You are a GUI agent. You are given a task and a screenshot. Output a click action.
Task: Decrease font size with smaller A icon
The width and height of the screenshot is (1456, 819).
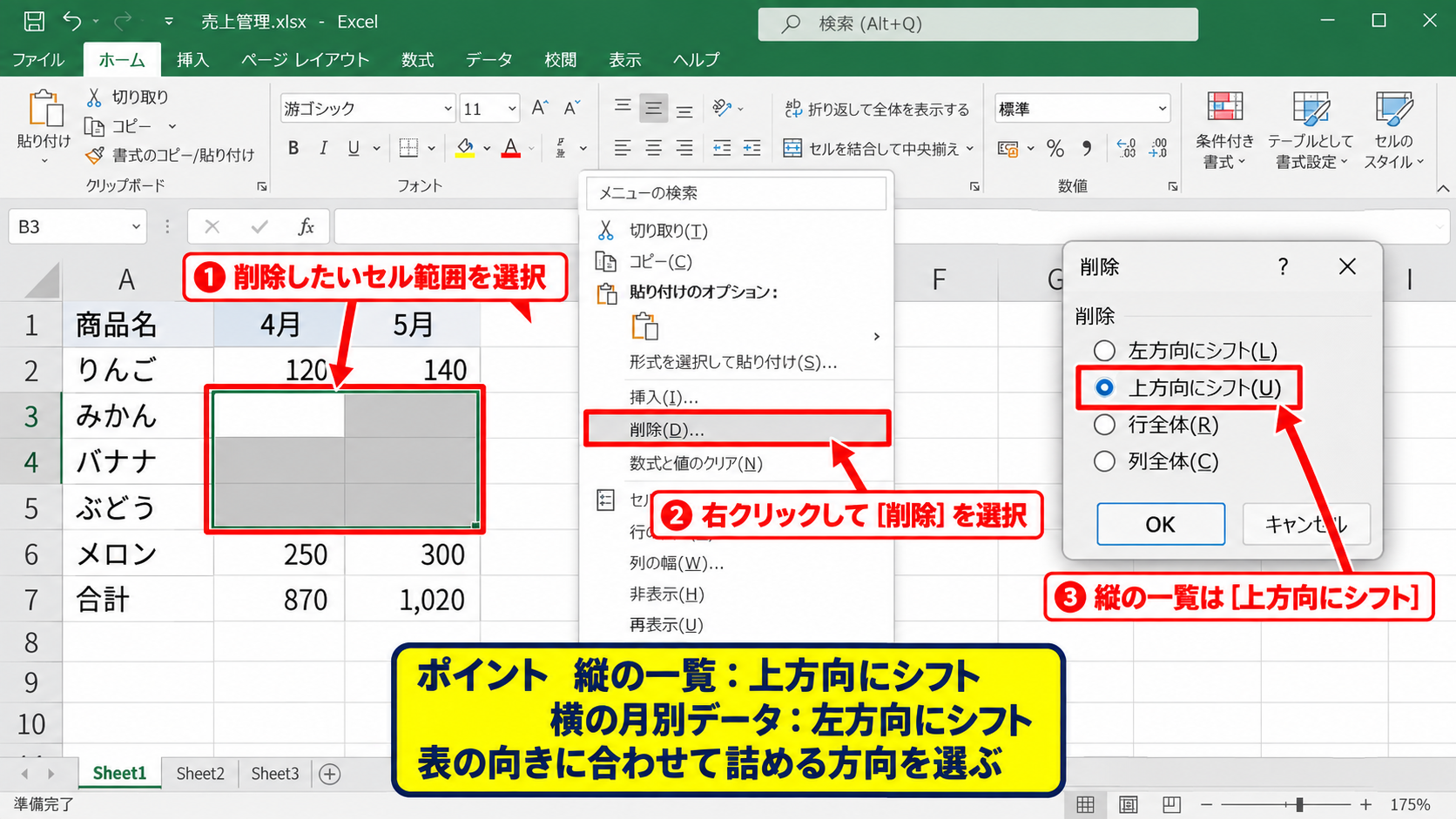[x=571, y=108]
